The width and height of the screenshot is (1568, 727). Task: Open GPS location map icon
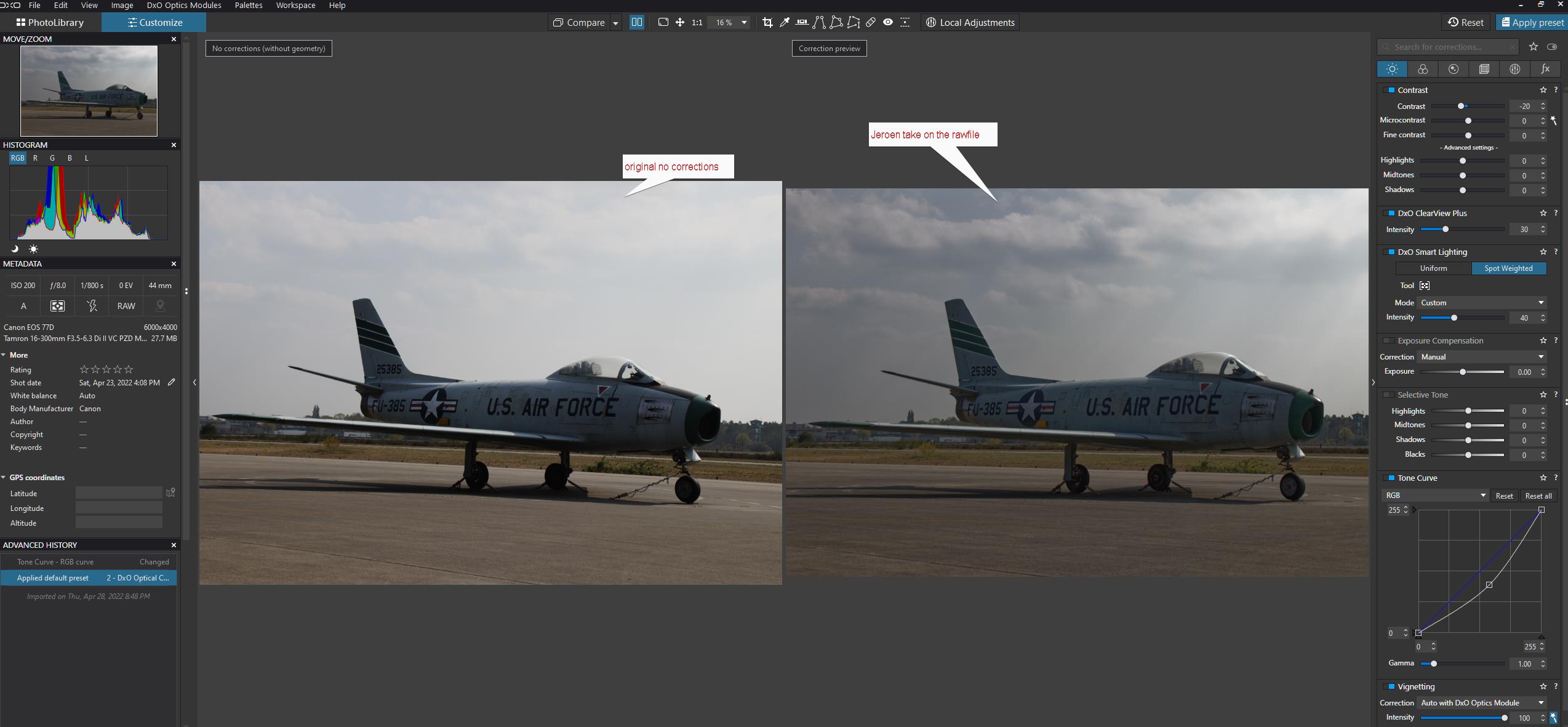coord(170,492)
